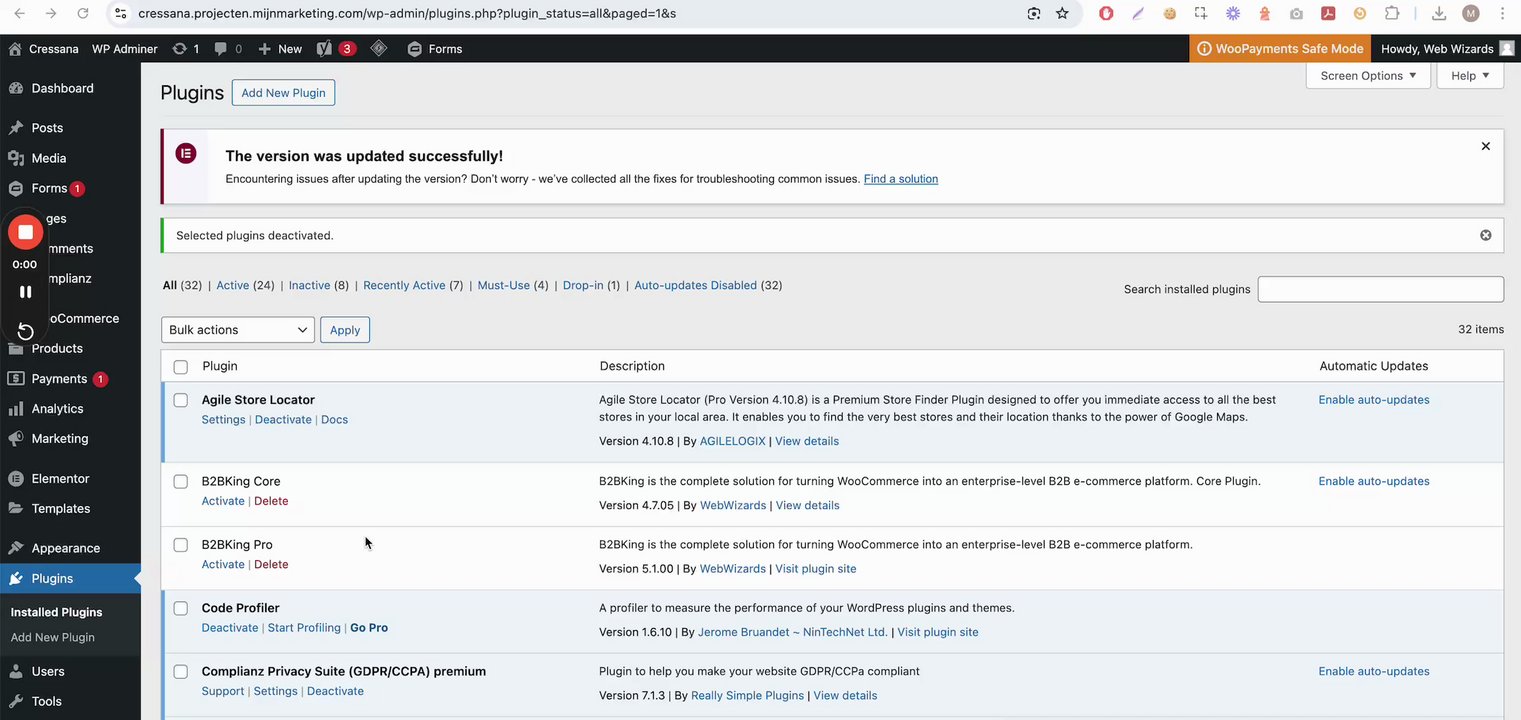Click the Yoast SEO icon in the admin bar

click(324, 49)
